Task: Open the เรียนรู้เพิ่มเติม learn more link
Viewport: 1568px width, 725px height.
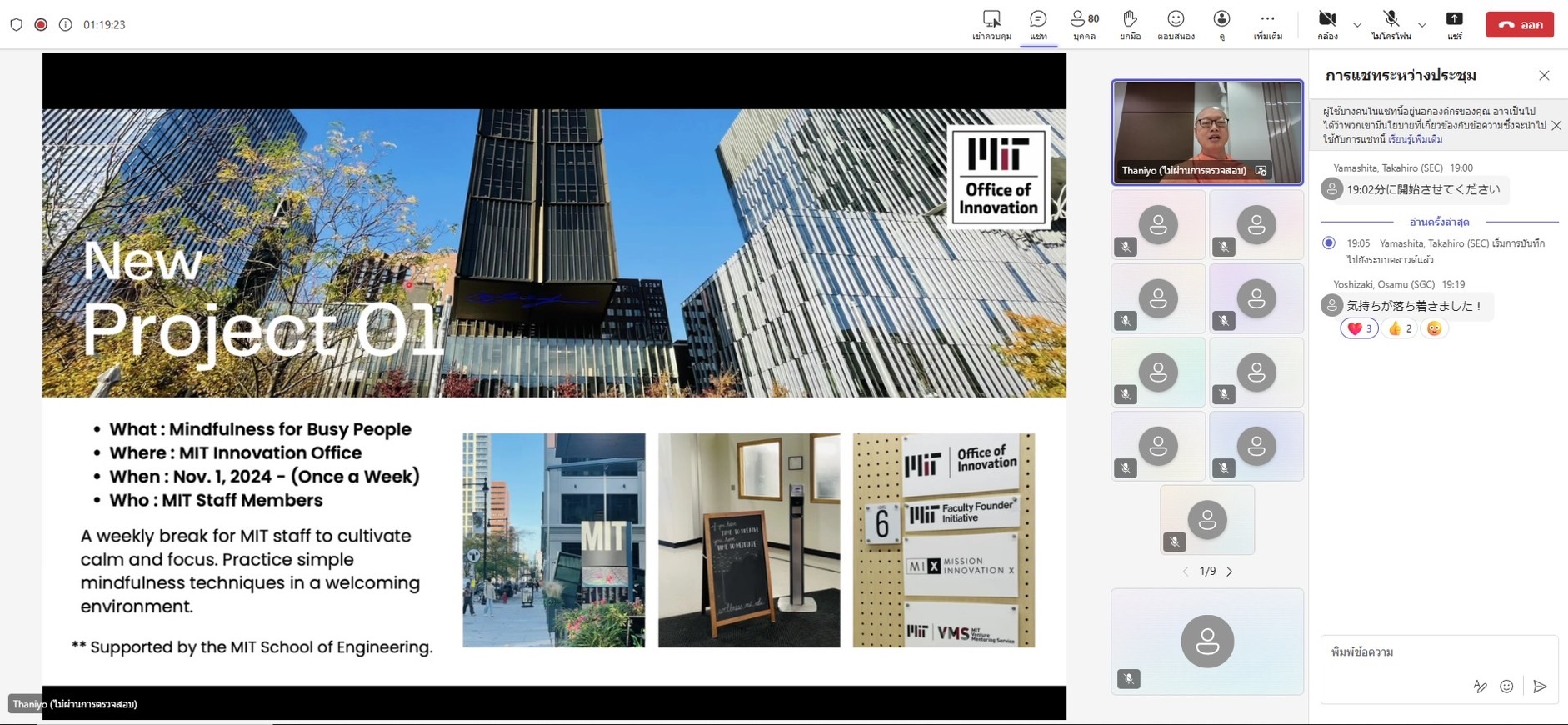Action: pyautogui.click(x=1415, y=139)
